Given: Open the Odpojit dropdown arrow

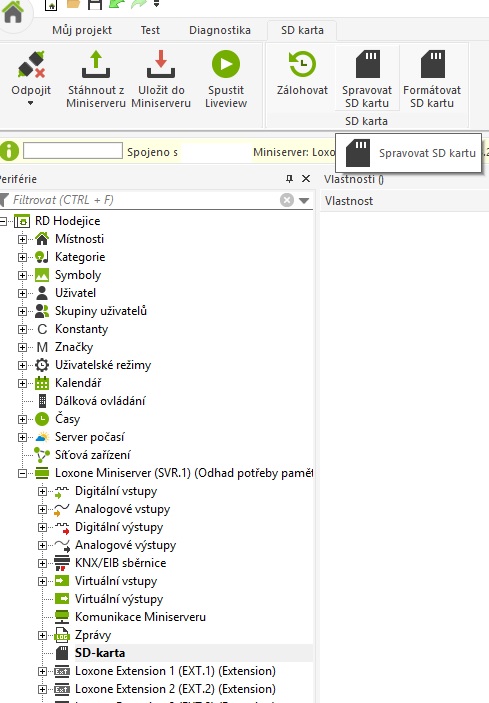Looking at the screenshot, I should [x=30, y=103].
